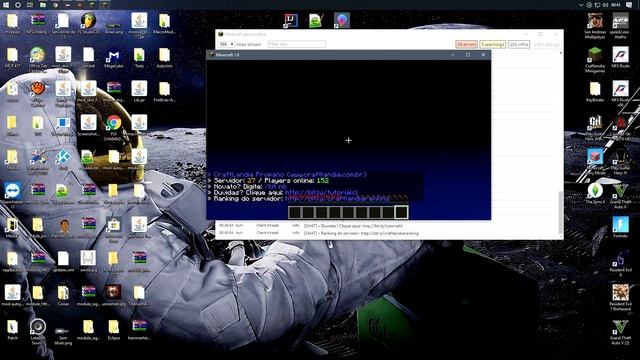Open Task View from the taskbar
The width and height of the screenshot is (640, 360).
pyautogui.click(x=30, y=5)
